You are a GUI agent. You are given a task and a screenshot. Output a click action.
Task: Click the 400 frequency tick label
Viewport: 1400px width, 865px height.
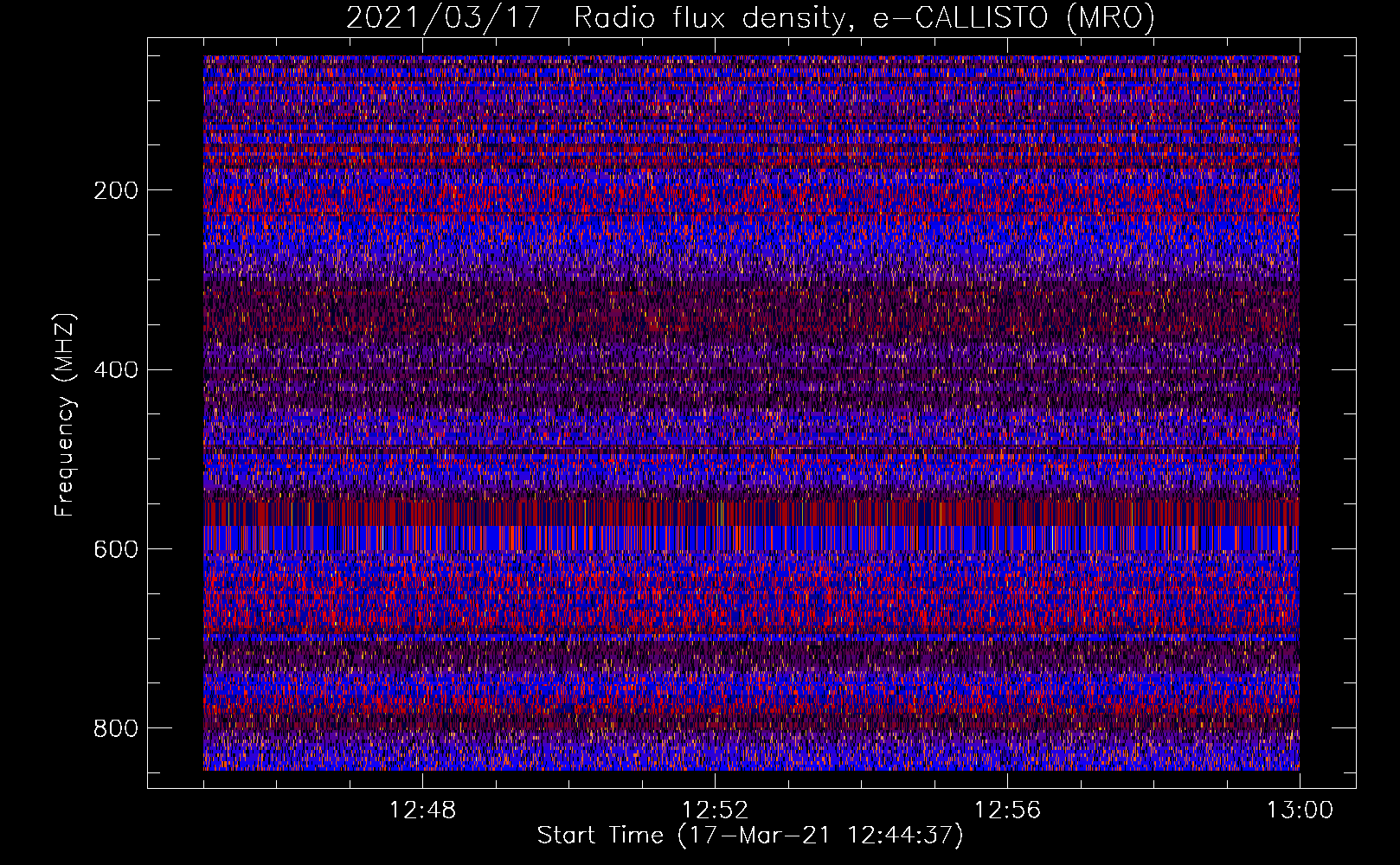point(116,370)
